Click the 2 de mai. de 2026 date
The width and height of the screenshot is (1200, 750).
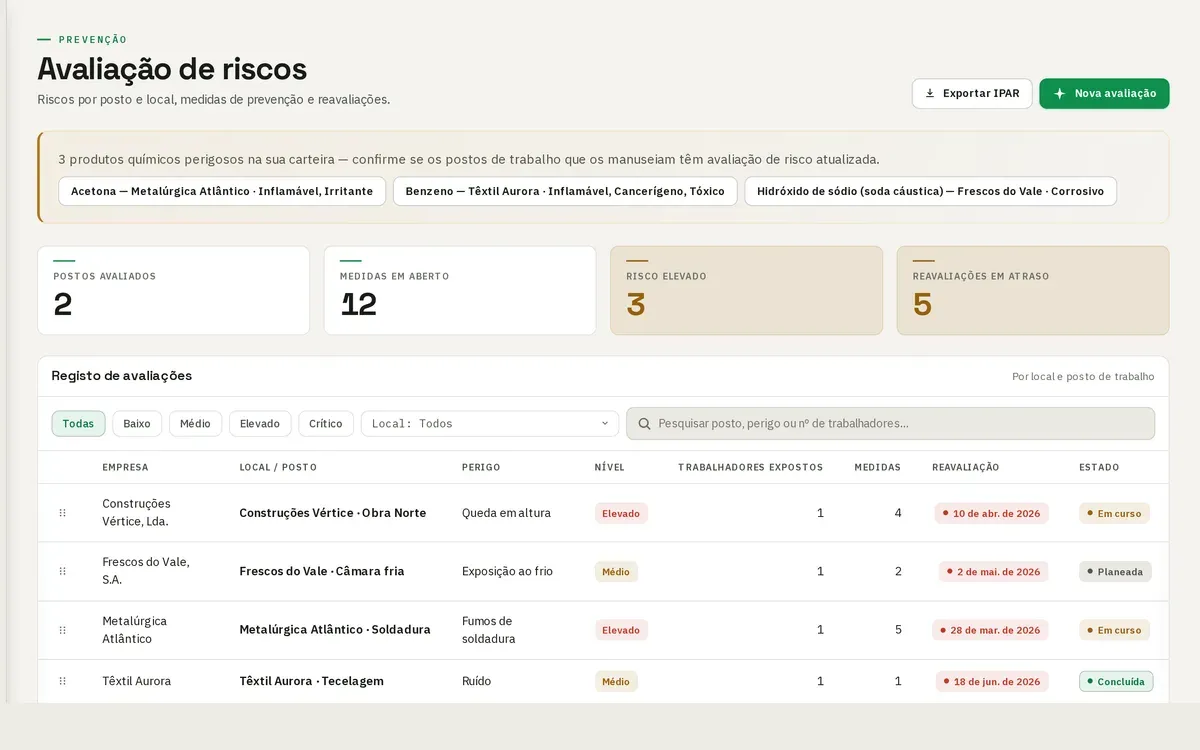993,571
